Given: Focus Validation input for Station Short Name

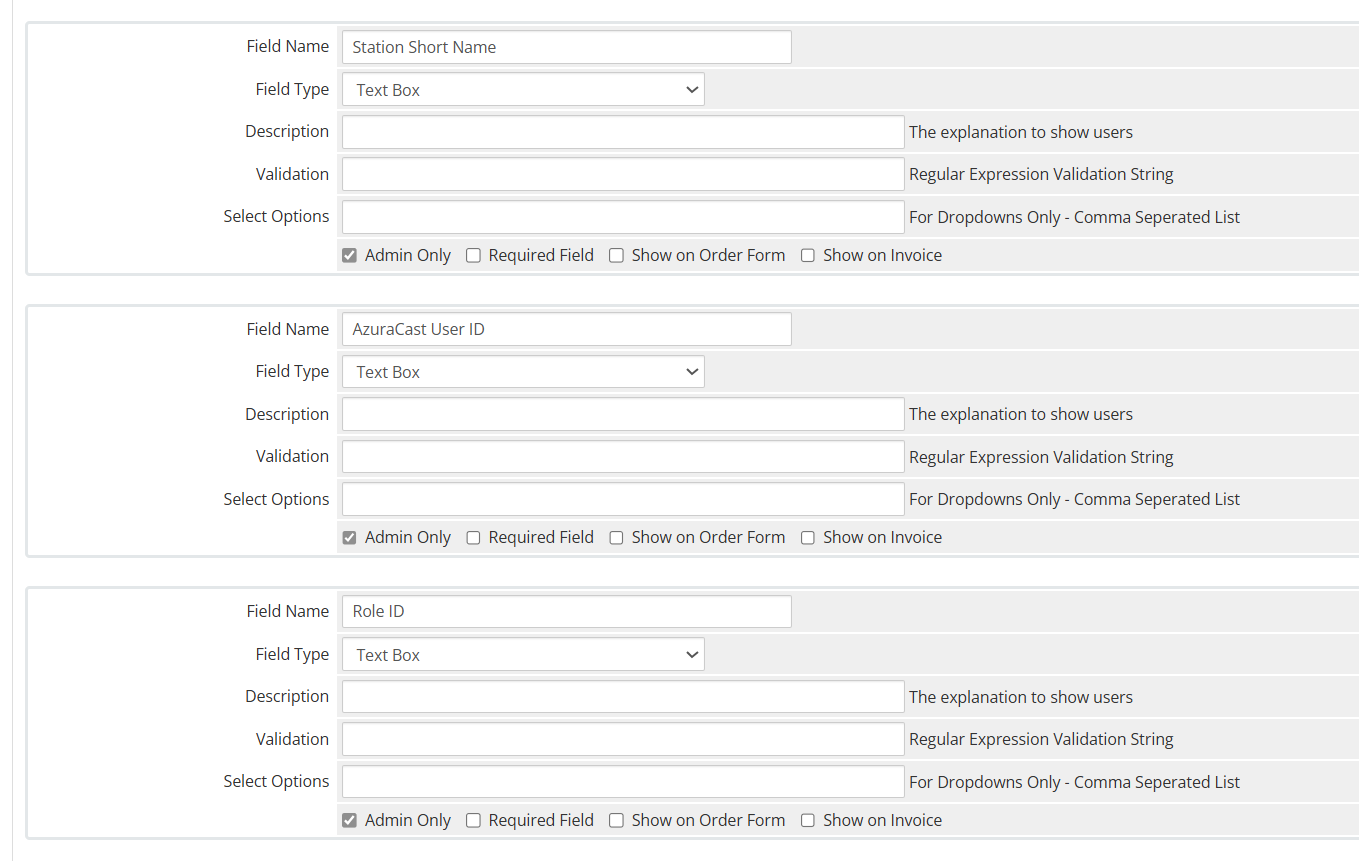Looking at the screenshot, I should coord(622,174).
